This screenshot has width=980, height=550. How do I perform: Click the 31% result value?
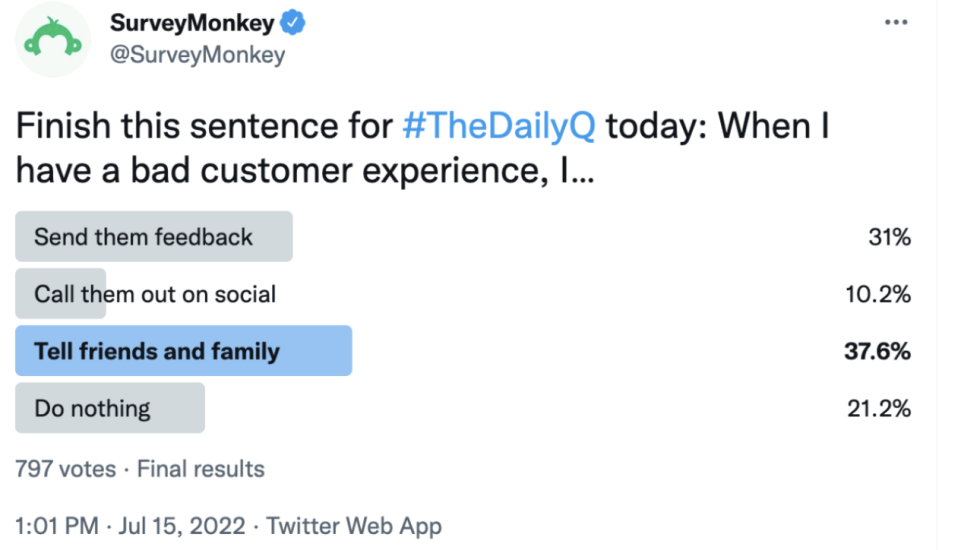(889, 238)
